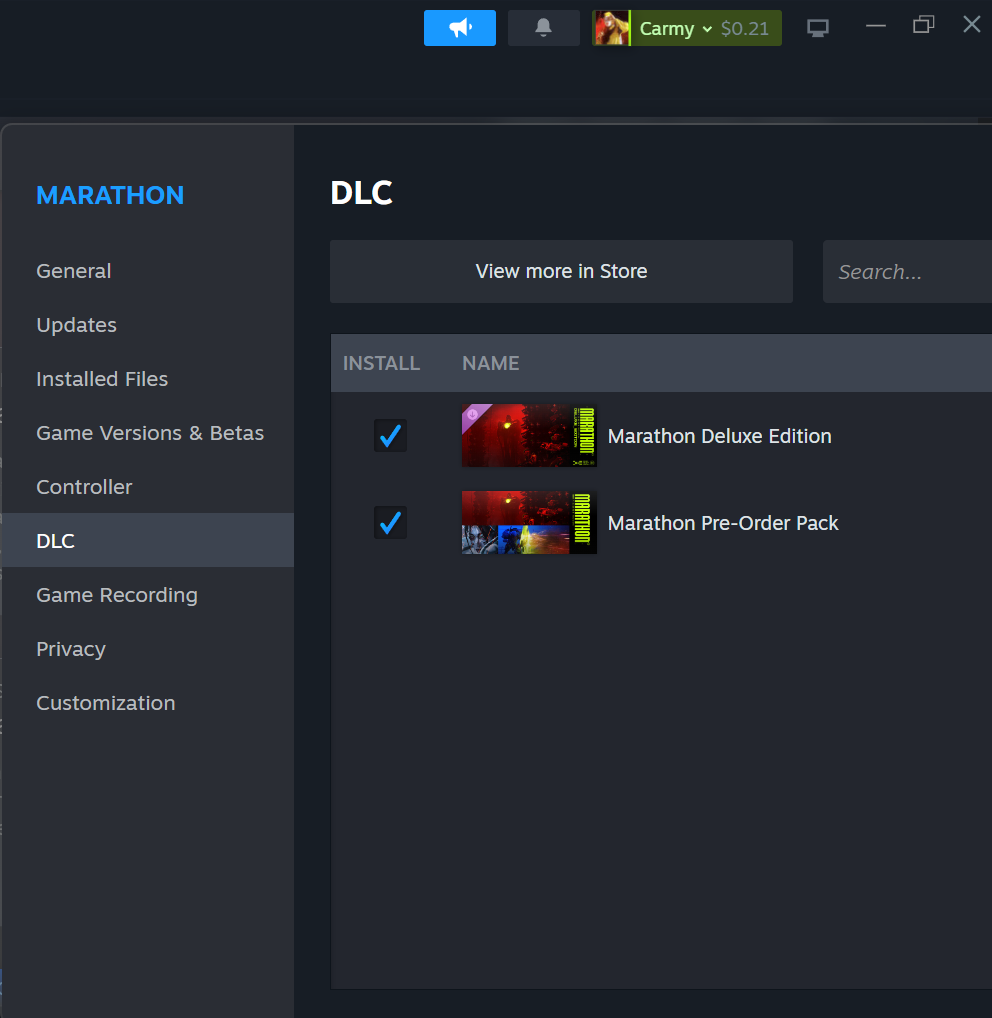Open the Customization section
Screen dimensions: 992x1018
tap(106, 703)
